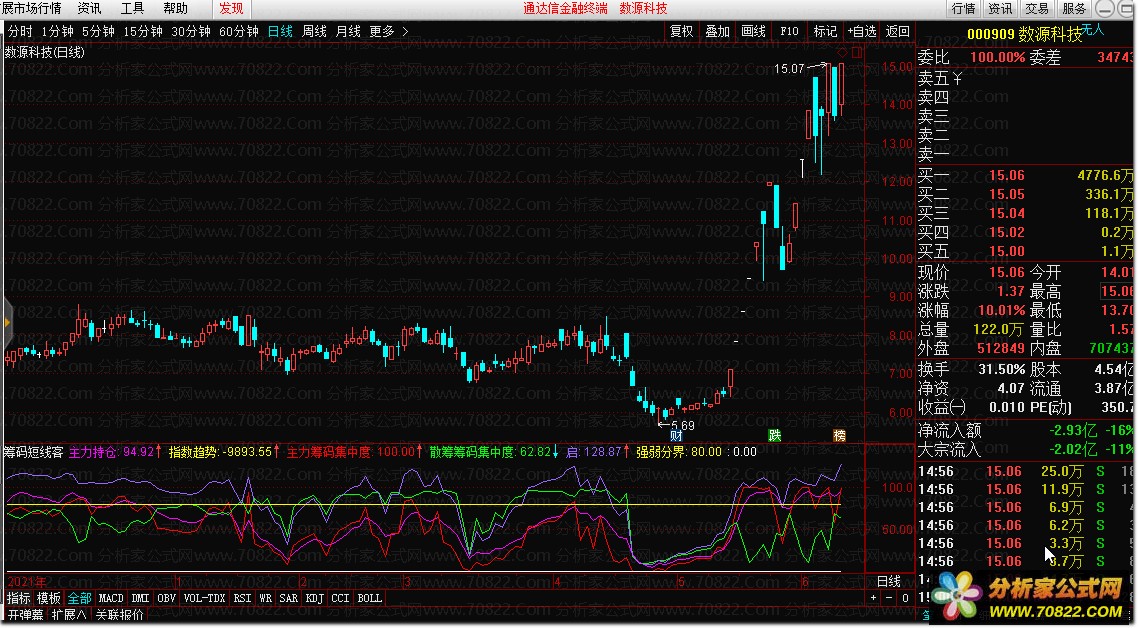This screenshot has width=1139, height=628.
Task: Select the 15分钟 period tab
Action: click(x=143, y=31)
